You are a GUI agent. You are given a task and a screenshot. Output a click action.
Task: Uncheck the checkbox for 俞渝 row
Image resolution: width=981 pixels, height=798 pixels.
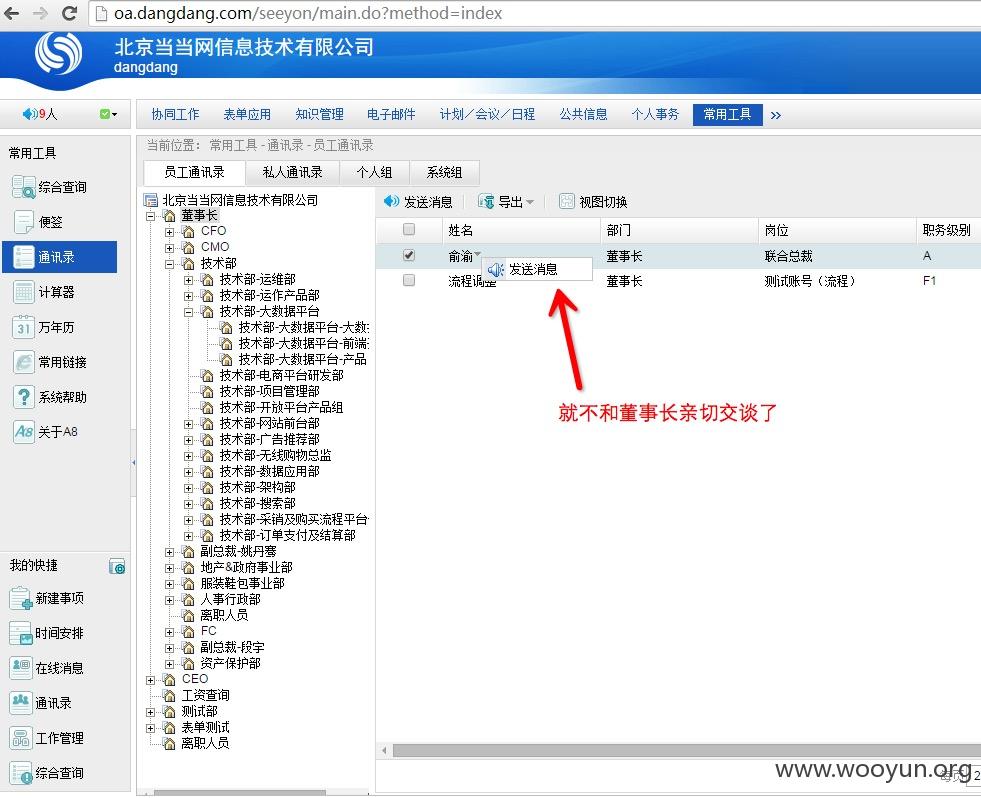pos(409,255)
